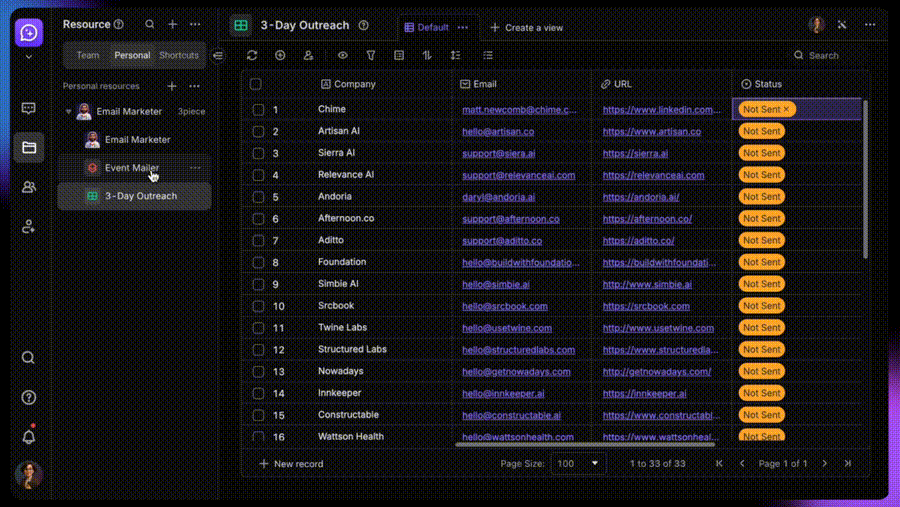
Task: Click the app logo icon at top of sidebar
Action: click(x=29, y=33)
